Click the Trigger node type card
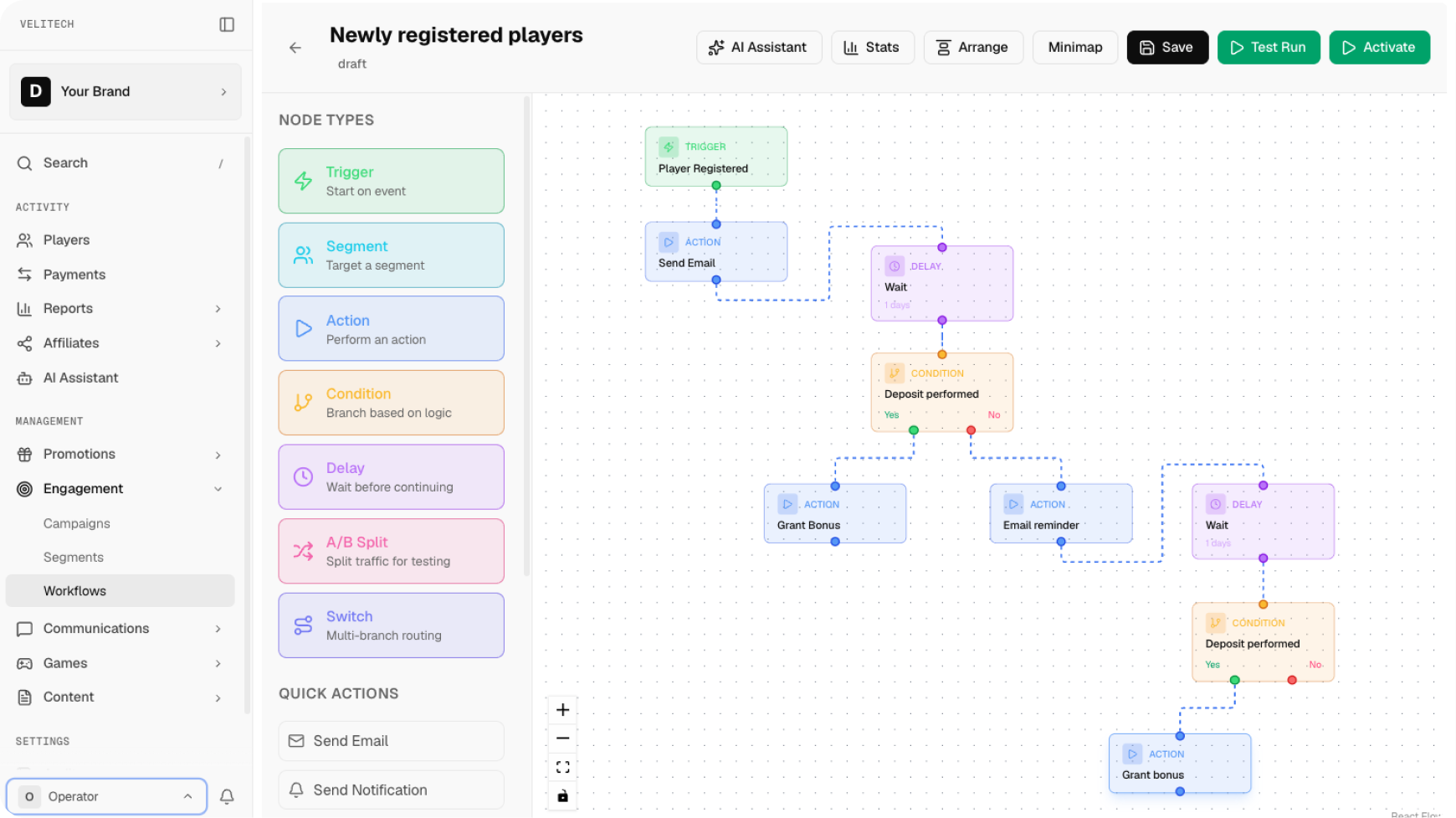The width and height of the screenshot is (1456, 818). [392, 181]
